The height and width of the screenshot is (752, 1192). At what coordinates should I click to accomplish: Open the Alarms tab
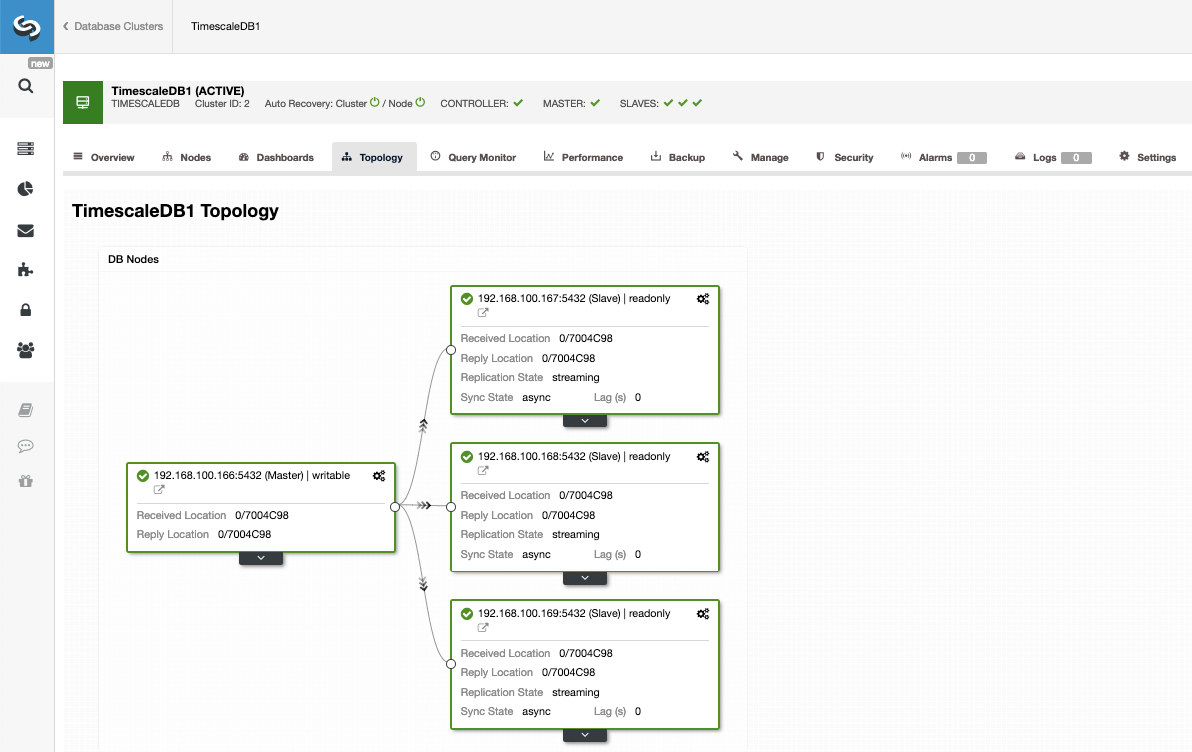[943, 157]
